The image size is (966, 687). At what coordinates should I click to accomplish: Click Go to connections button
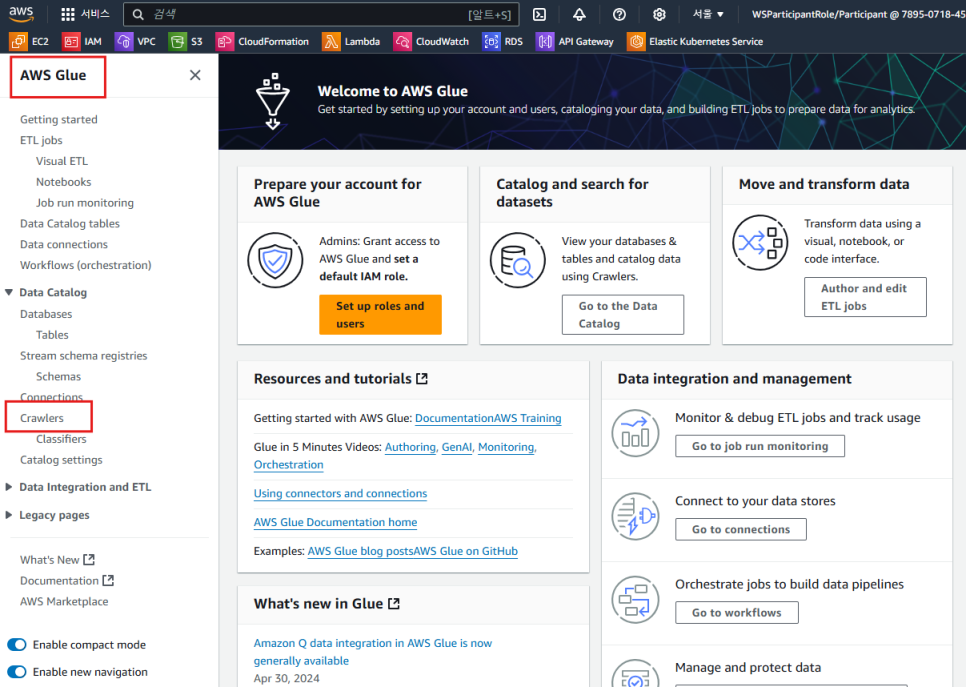(741, 529)
